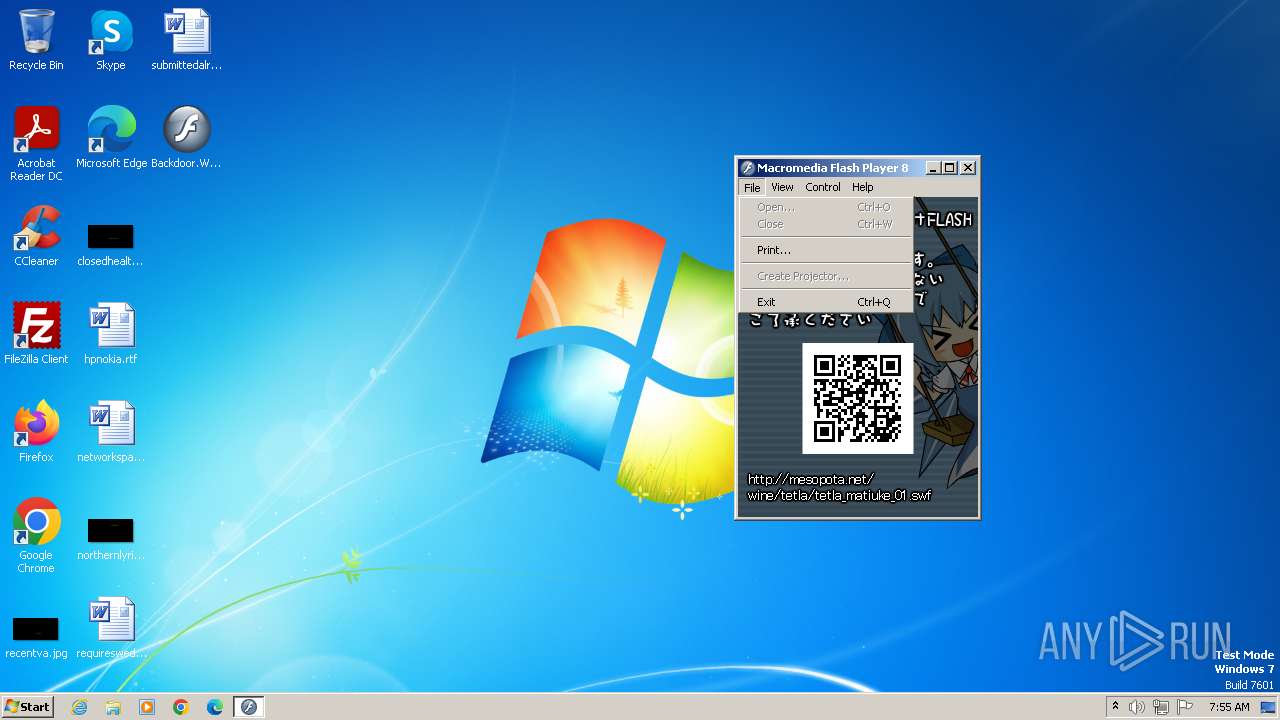Select the networkspa Word document icon

(x=110, y=431)
